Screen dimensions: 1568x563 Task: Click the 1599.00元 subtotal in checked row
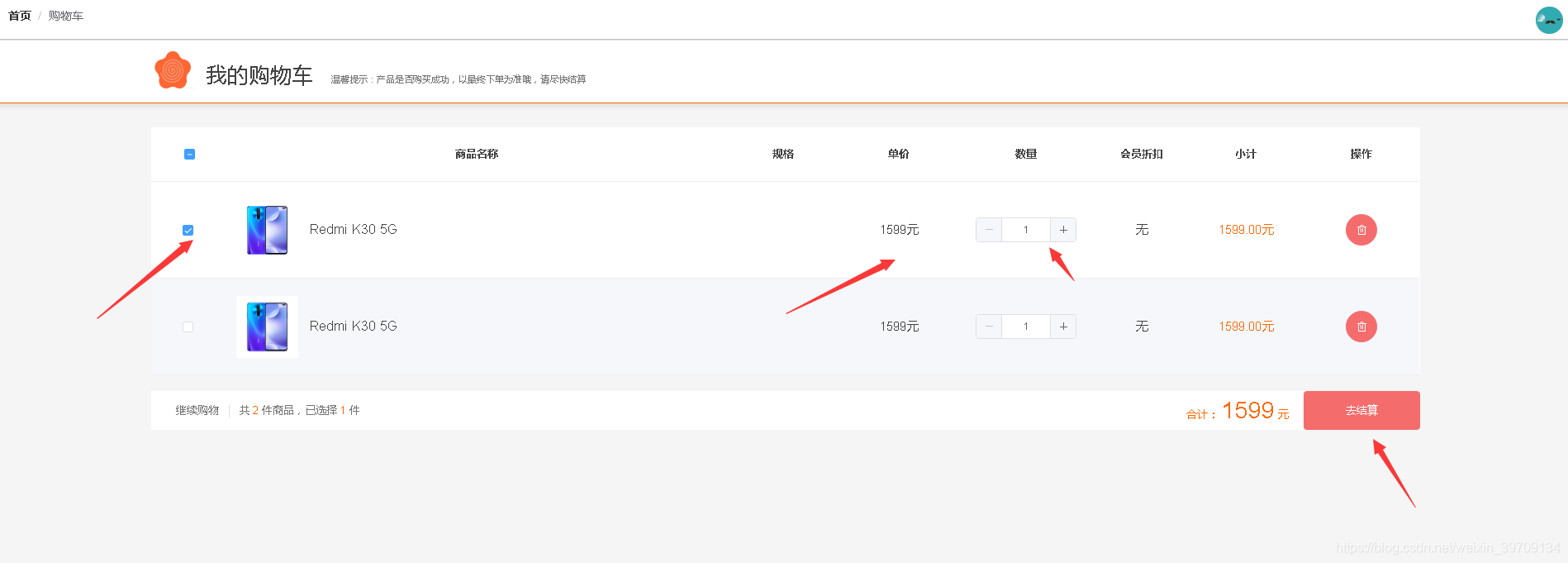[1246, 230]
